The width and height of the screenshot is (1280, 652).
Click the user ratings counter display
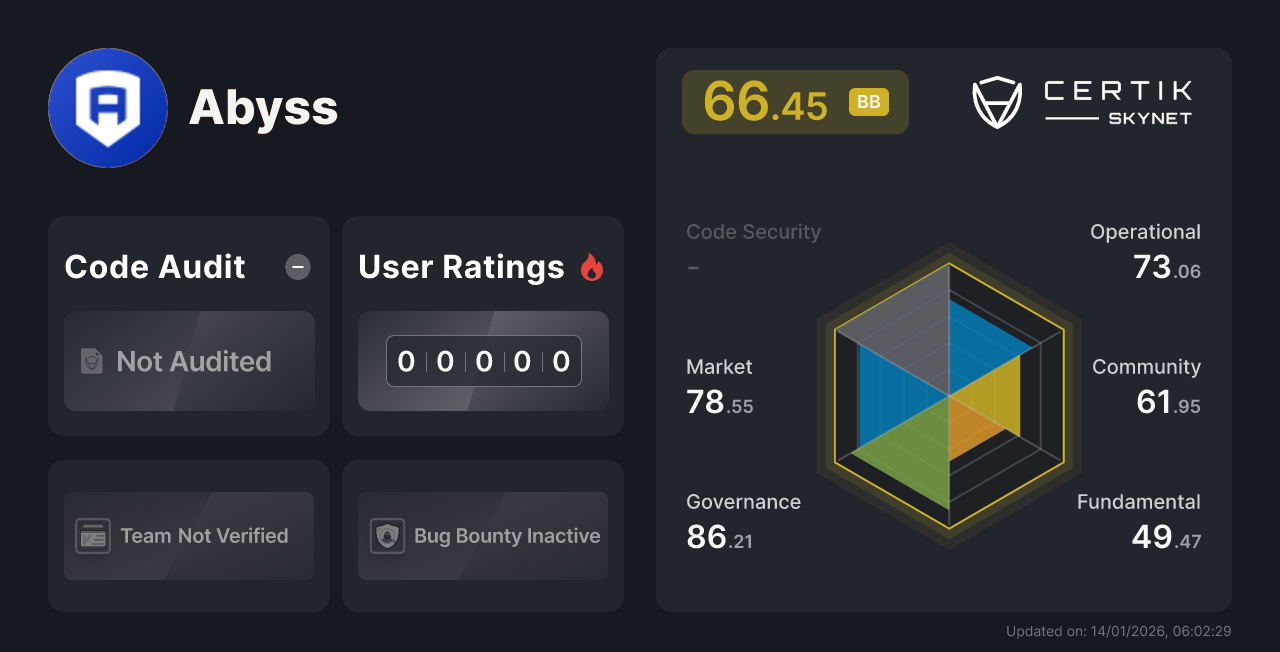[482, 361]
